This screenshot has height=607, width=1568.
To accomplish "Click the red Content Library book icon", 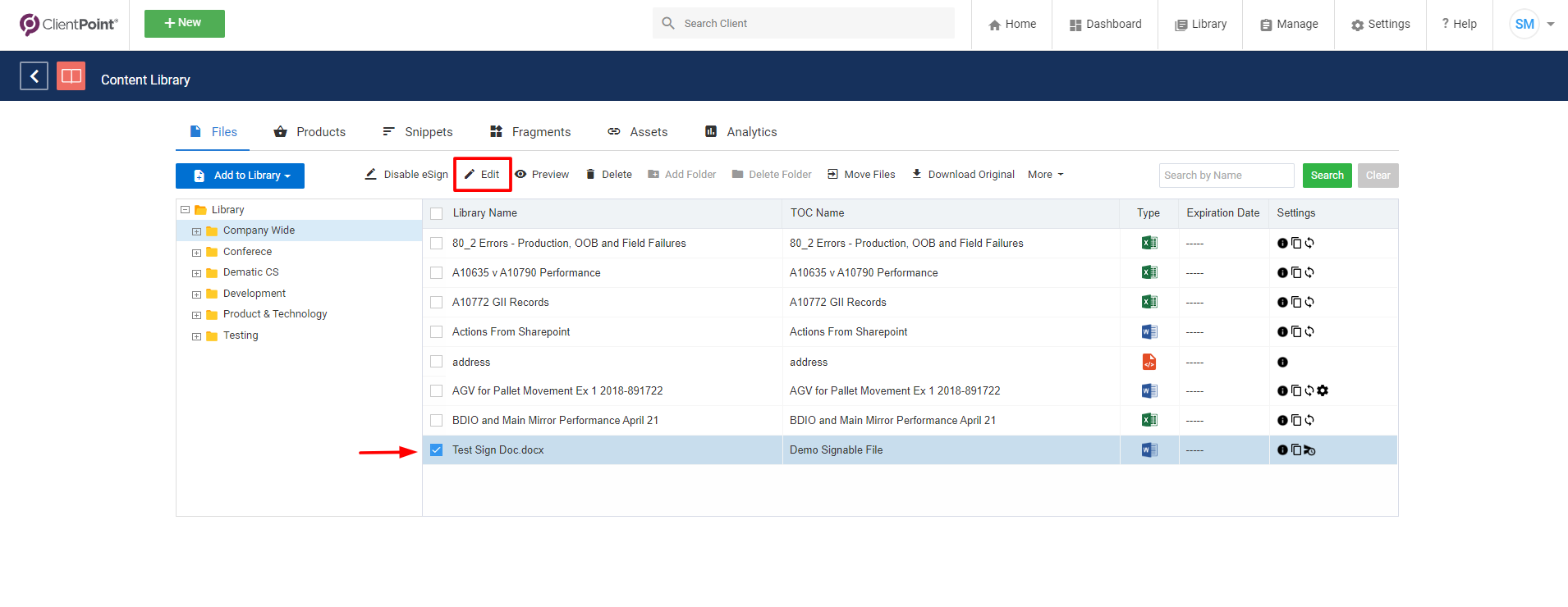I will pos(71,76).
